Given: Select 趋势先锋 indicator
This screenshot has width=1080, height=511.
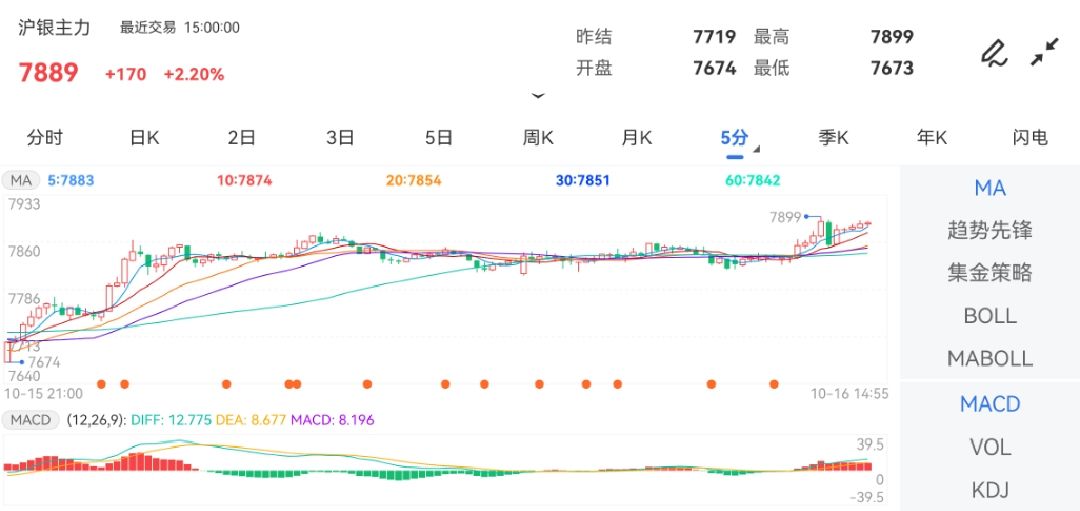Looking at the screenshot, I should (x=990, y=230).
